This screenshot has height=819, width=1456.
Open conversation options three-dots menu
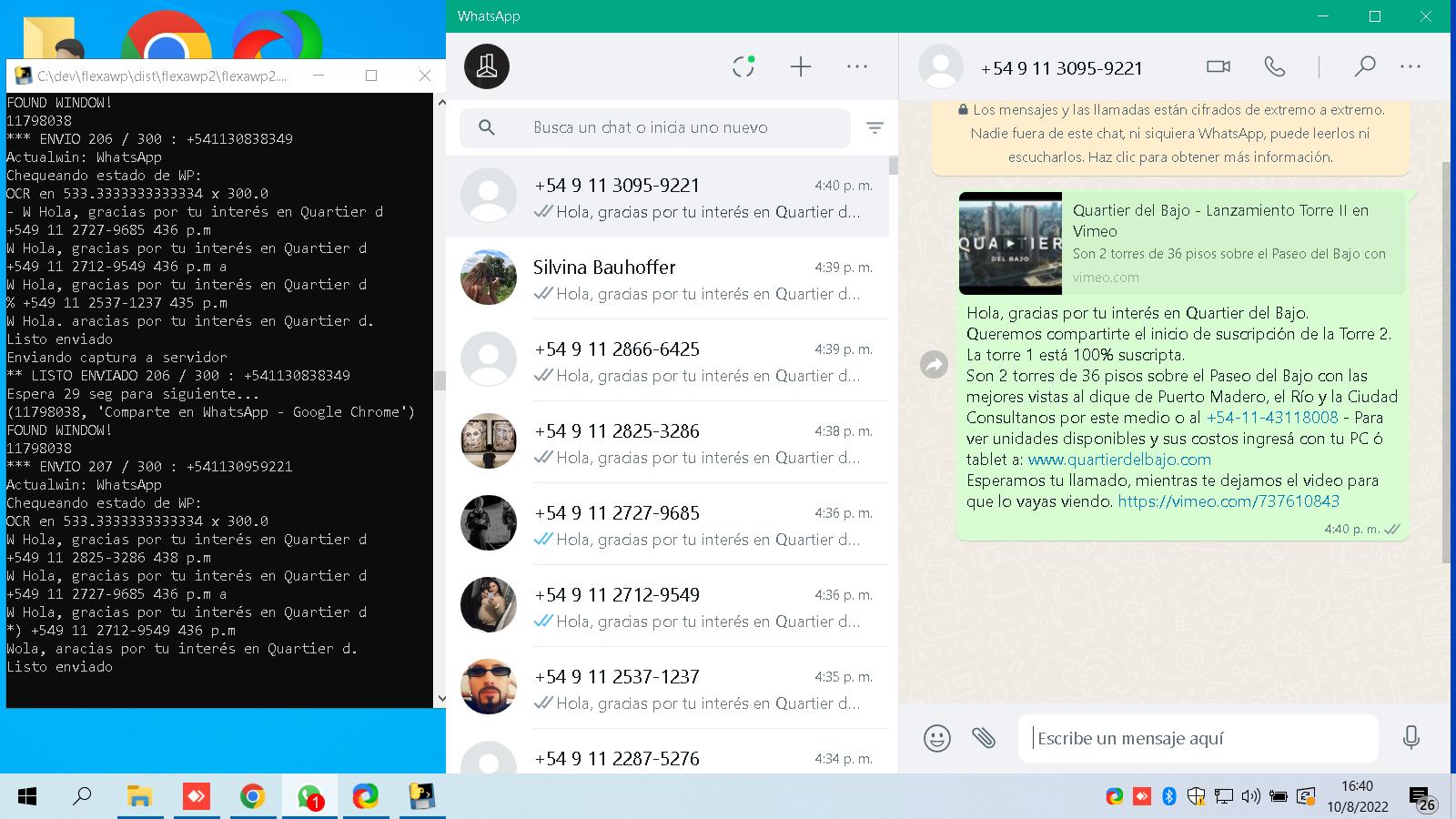click(1410, 66)
